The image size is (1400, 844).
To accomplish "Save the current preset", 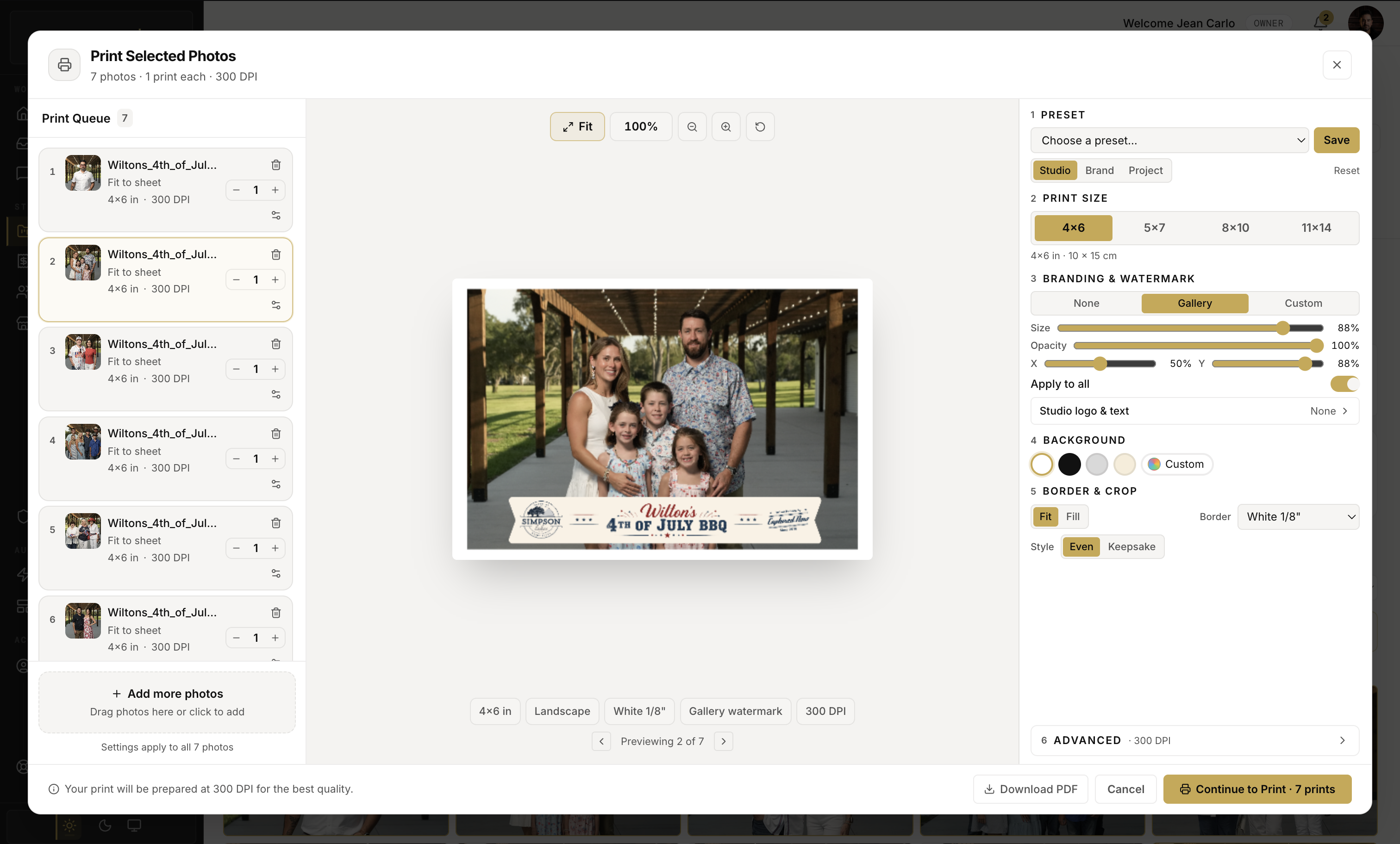I will (1337, 140).
